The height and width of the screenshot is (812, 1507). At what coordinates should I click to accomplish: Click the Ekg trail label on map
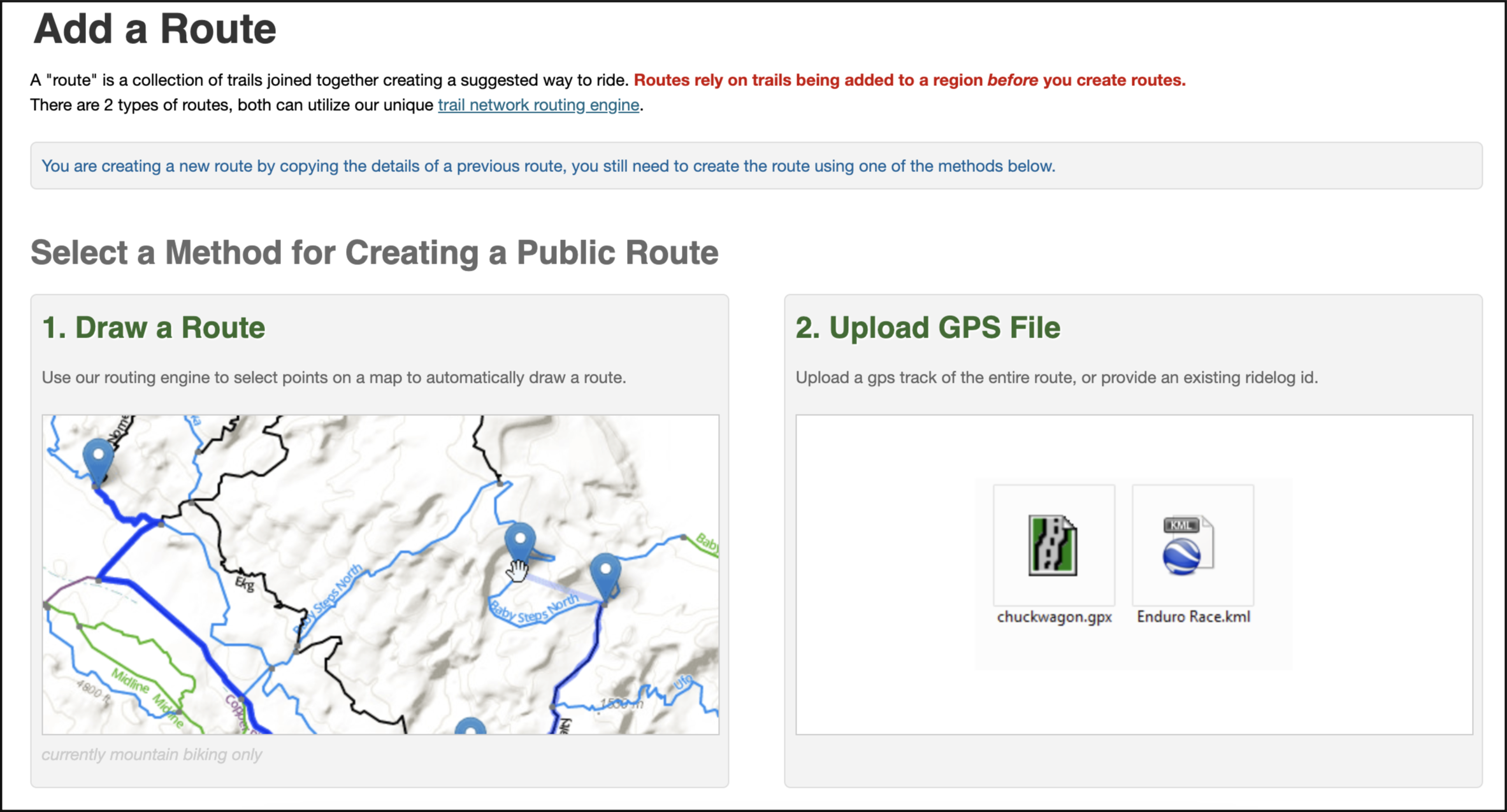(x=245, y=583)
